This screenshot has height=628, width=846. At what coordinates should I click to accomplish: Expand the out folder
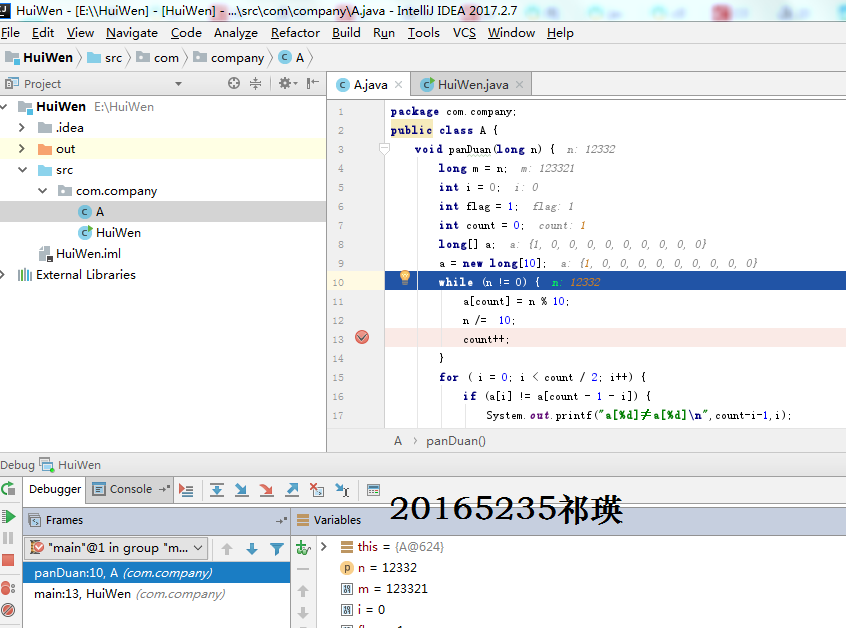coord(22,149)
